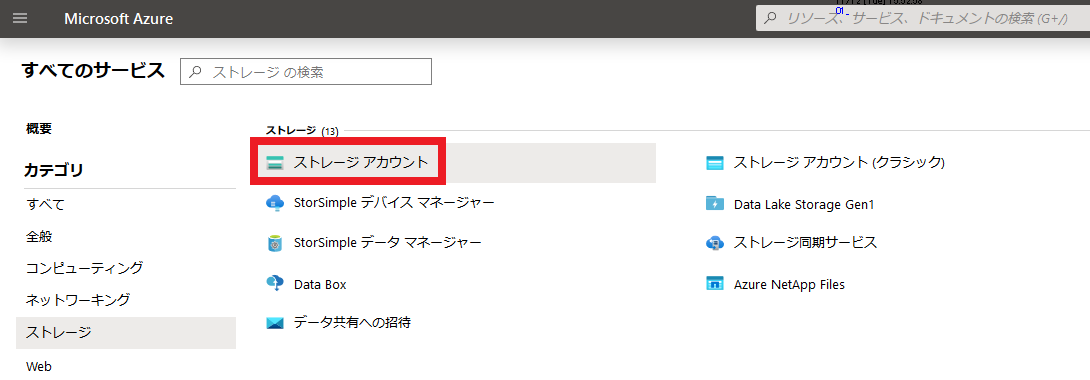Click the StorSimple データ マネージャー icon
Viewport: 1090px width, 380px height.
(x=276, y=243)
